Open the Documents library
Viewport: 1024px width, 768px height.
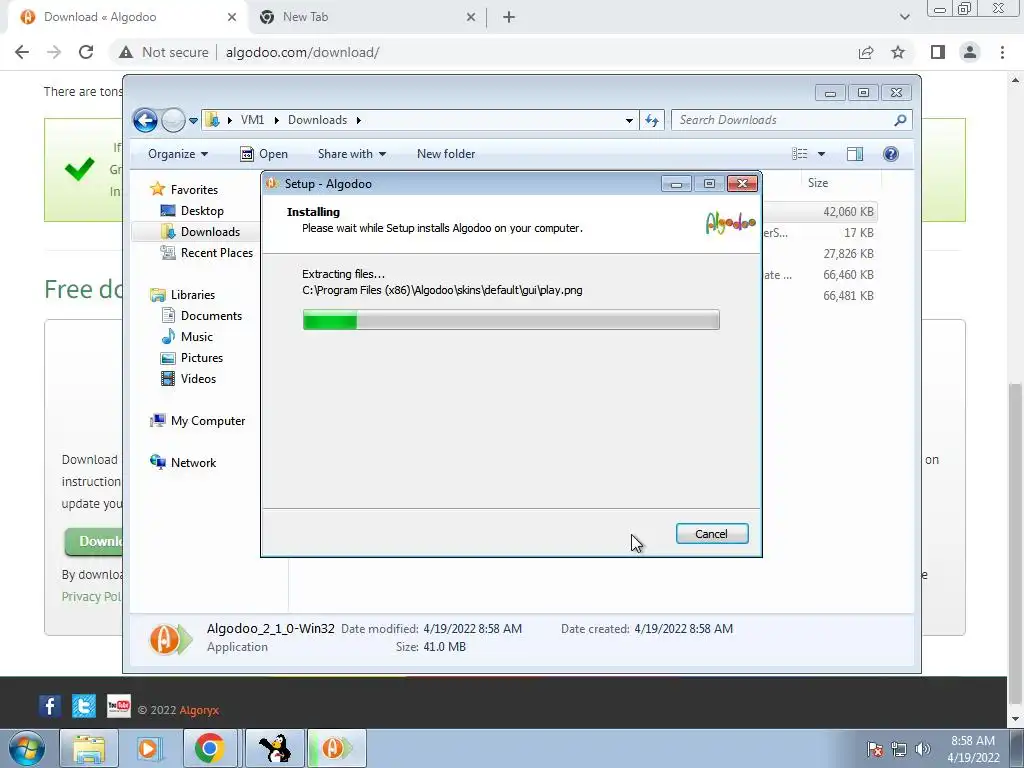click(x=202, y=316)
